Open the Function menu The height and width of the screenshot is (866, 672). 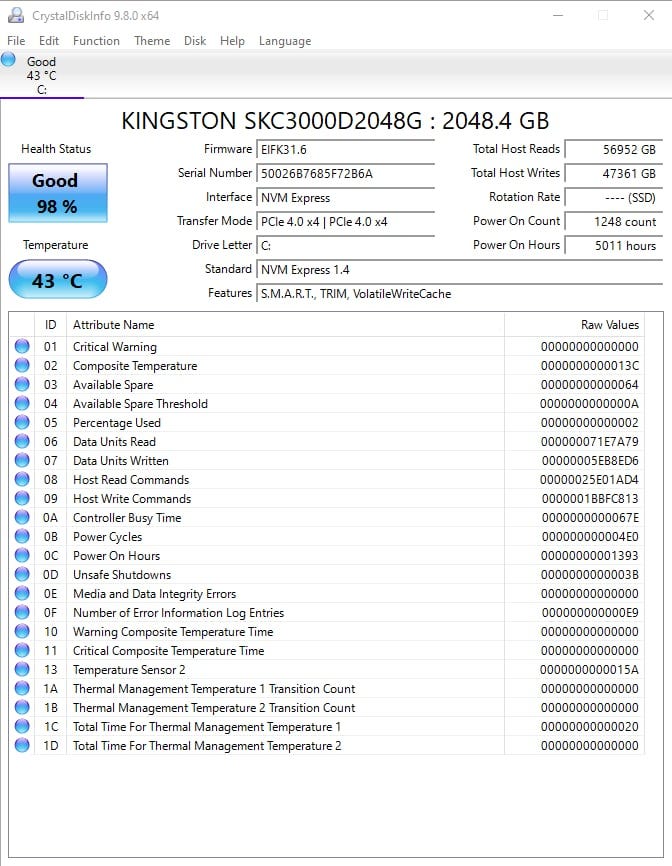(96, 41)
